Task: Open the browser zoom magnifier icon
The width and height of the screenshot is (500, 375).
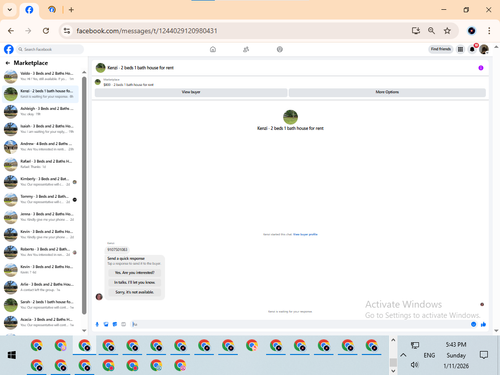Action: coord(431,31)
